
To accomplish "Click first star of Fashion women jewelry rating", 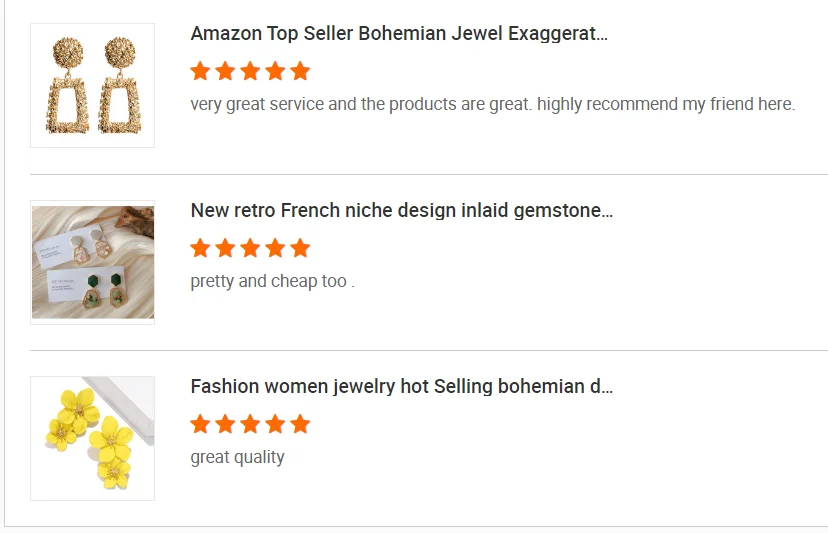I will pyautogui.click(x=200, y=424).
